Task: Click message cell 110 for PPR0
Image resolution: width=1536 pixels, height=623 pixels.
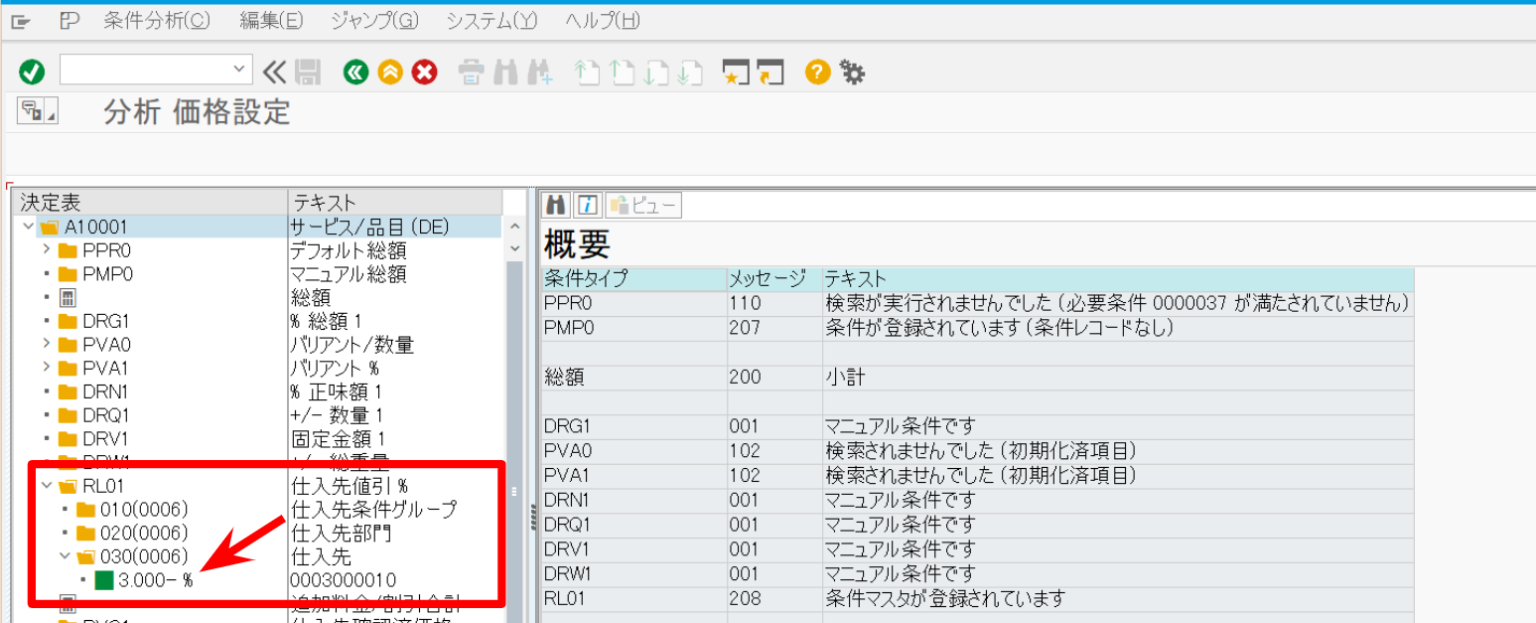Action: coord(773,303)
